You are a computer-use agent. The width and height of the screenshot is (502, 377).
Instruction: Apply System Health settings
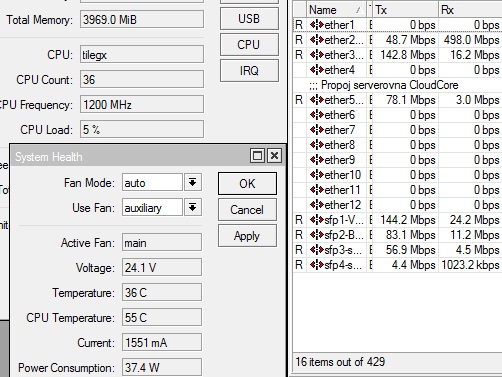point(247,236)
